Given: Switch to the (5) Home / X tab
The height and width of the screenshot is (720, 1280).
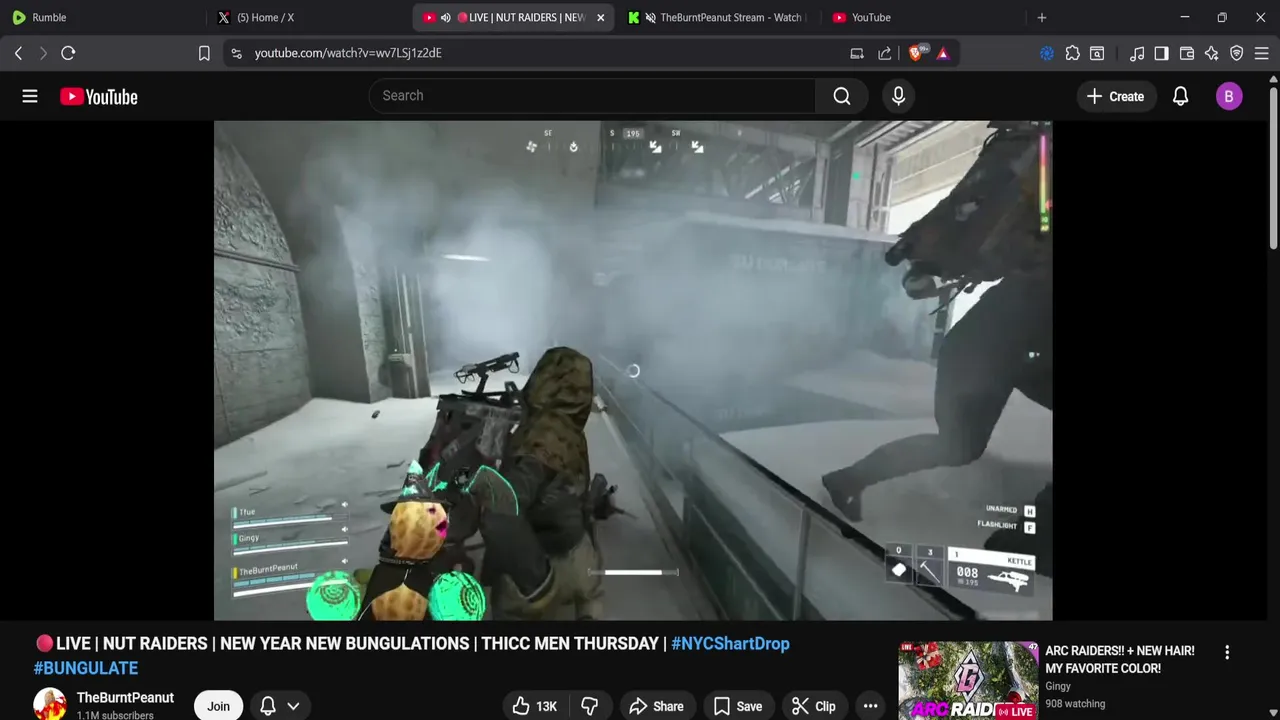Looking at the screenshot, I should coord(310,17).
